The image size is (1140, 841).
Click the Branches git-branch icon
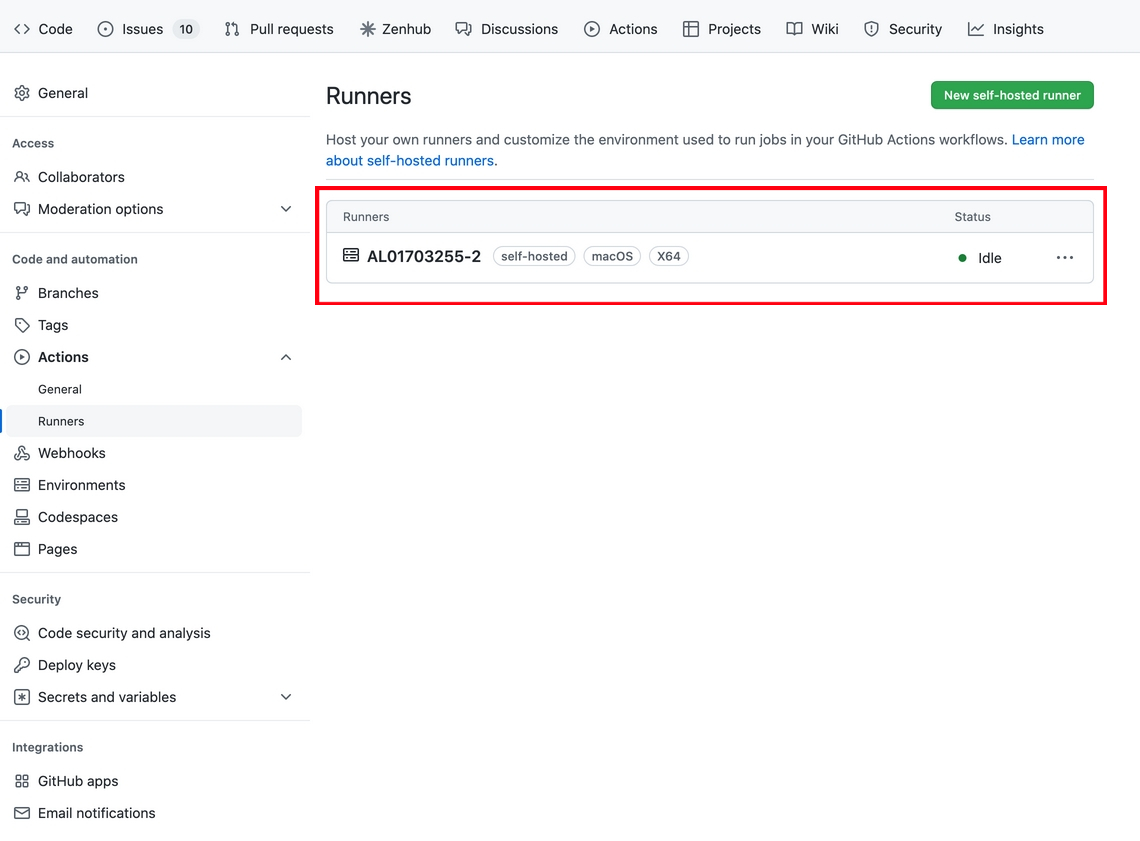point(22,293)
